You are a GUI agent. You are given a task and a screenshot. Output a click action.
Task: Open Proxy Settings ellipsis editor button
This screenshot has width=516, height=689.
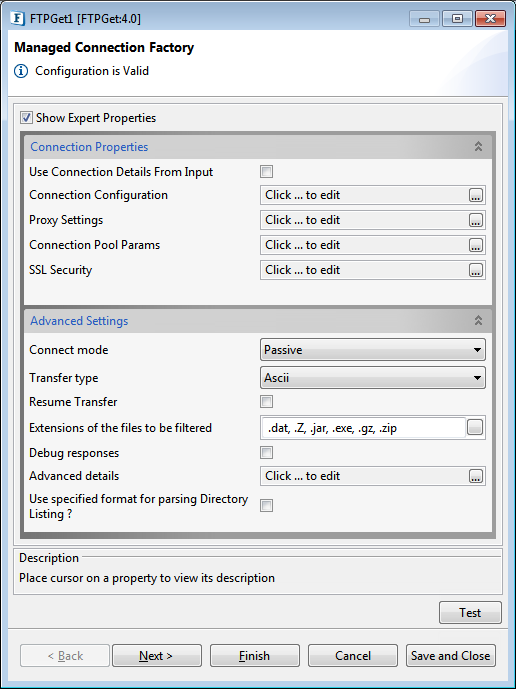(476, 220)
